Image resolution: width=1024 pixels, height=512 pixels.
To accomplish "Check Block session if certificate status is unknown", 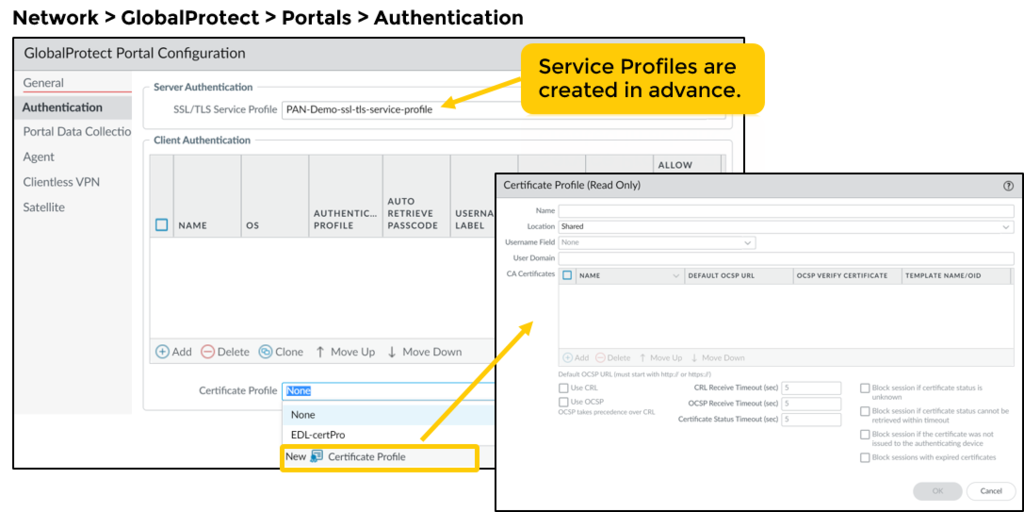I will 865,388.
